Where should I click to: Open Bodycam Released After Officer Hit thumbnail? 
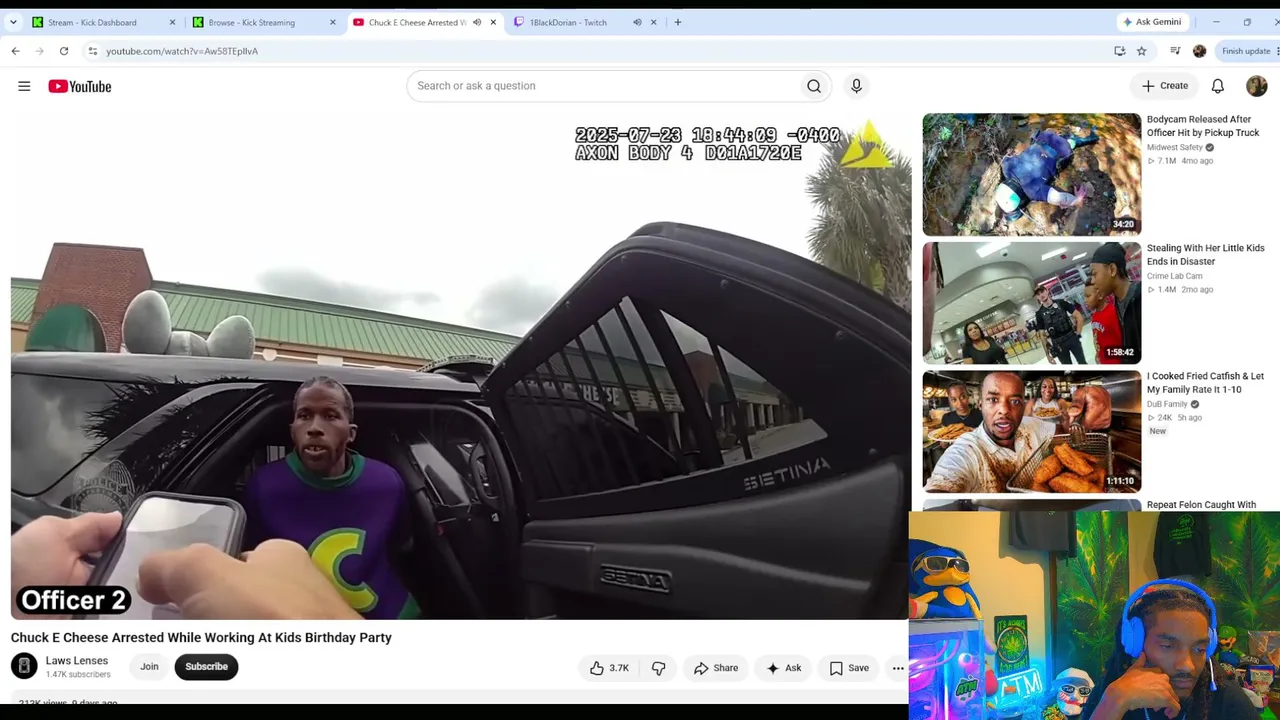pyautogui.click(x=1031, y=175)
